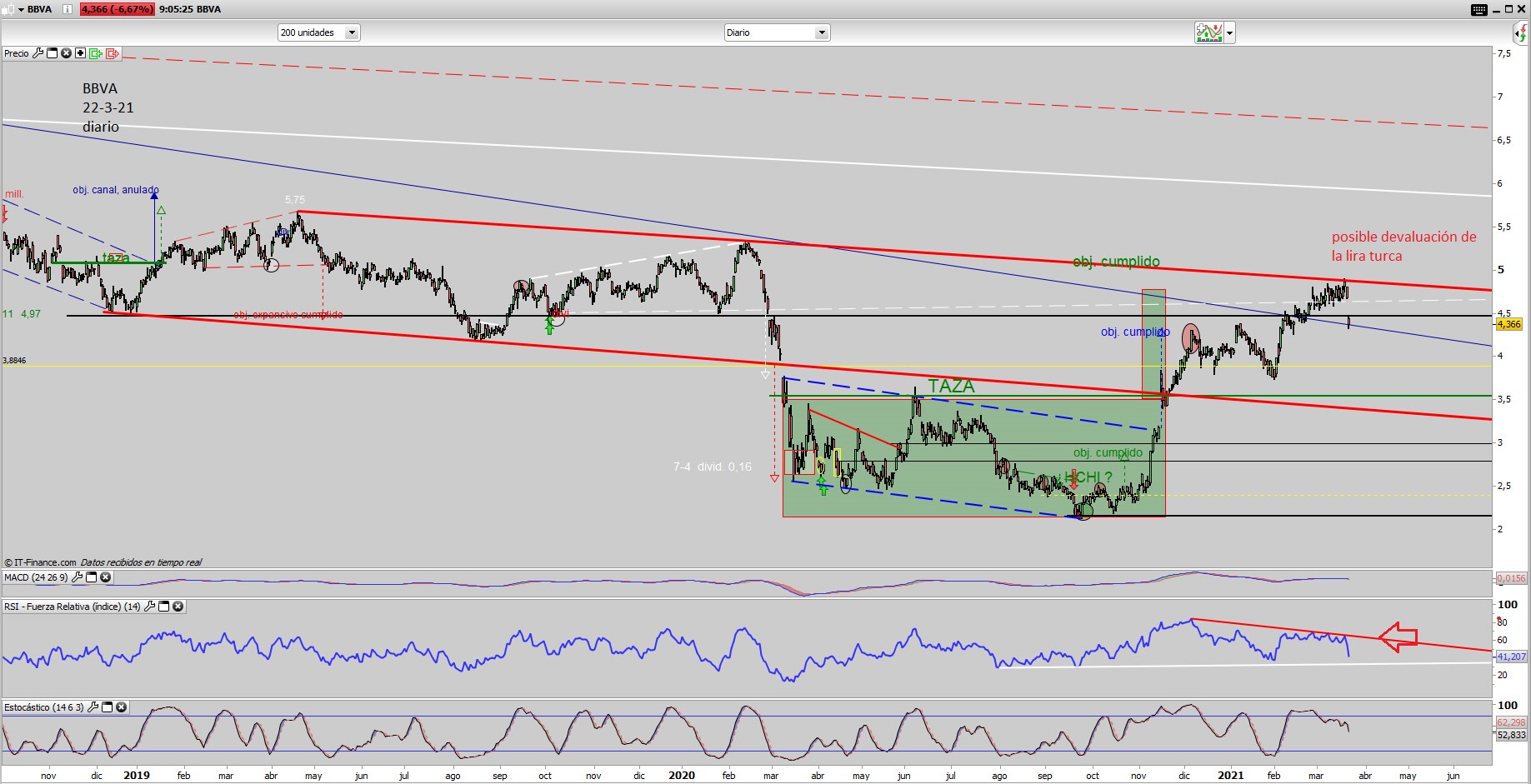Expand the side trading panel arrow tab

point(1522,33)
